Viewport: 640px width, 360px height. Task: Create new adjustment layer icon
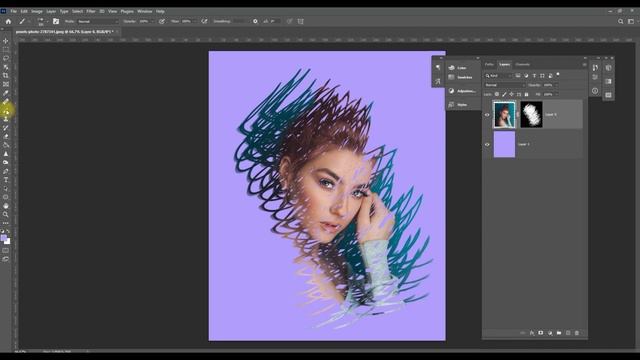click(x=550, y=333)
